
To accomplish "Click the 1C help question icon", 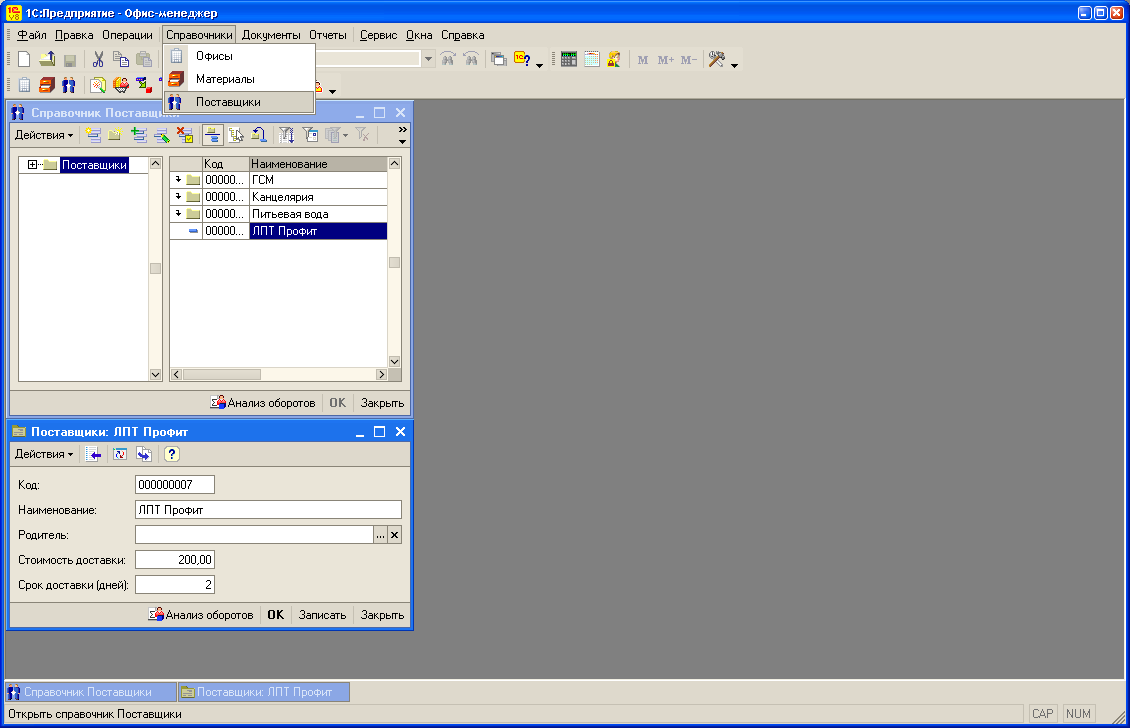I will pos(522,59).
